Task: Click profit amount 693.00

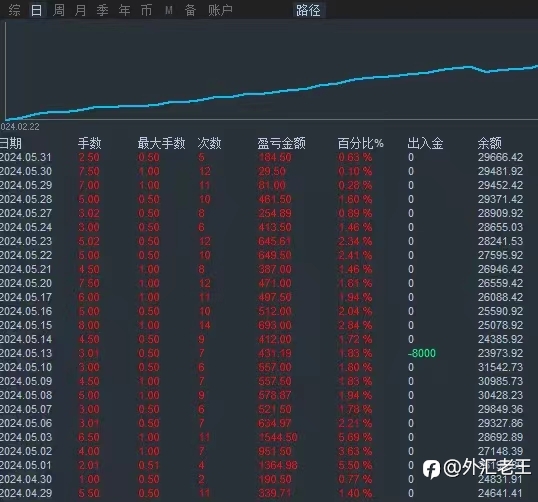Action: click(x=275, y=325)
